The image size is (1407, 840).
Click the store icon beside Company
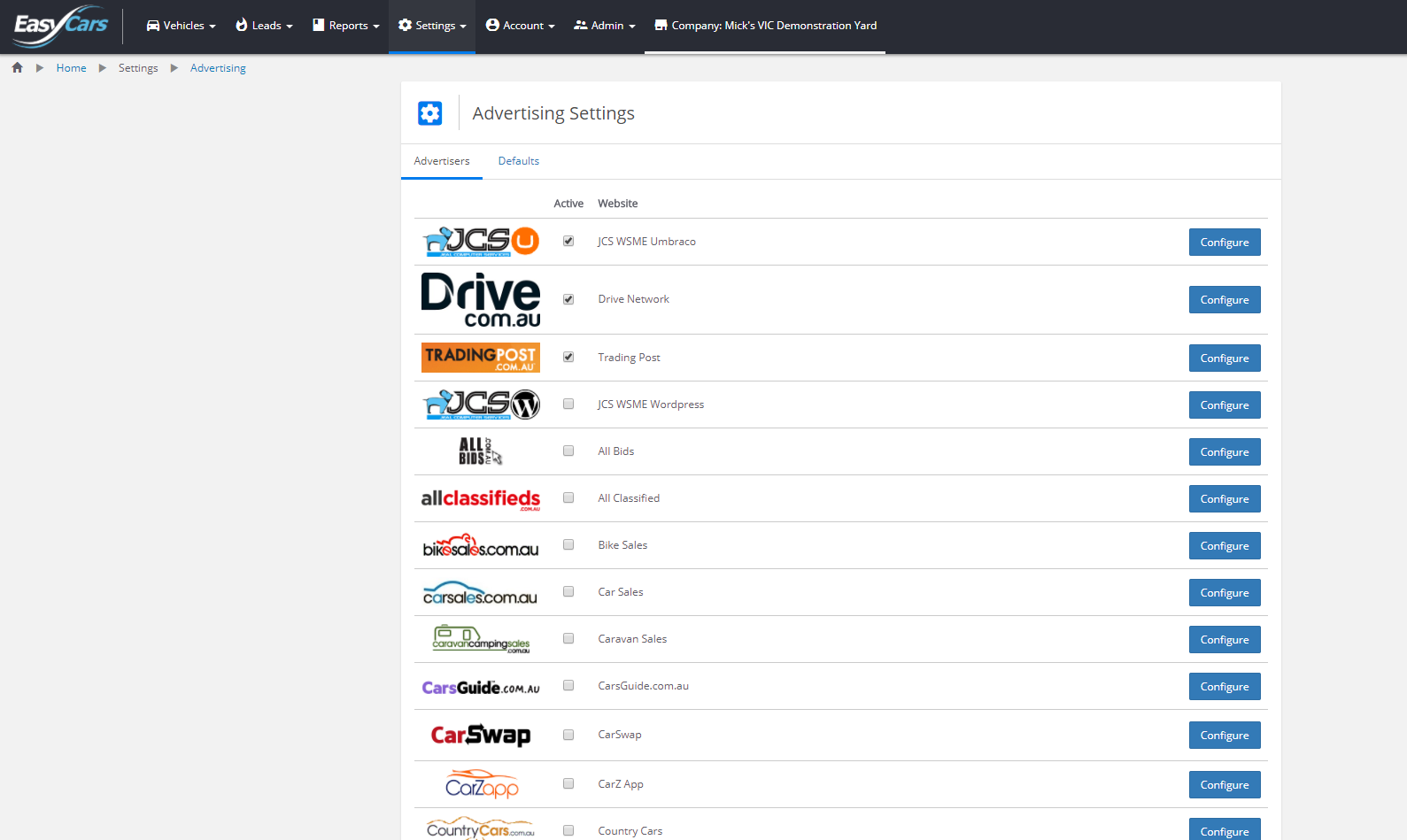tap(661, 25)
